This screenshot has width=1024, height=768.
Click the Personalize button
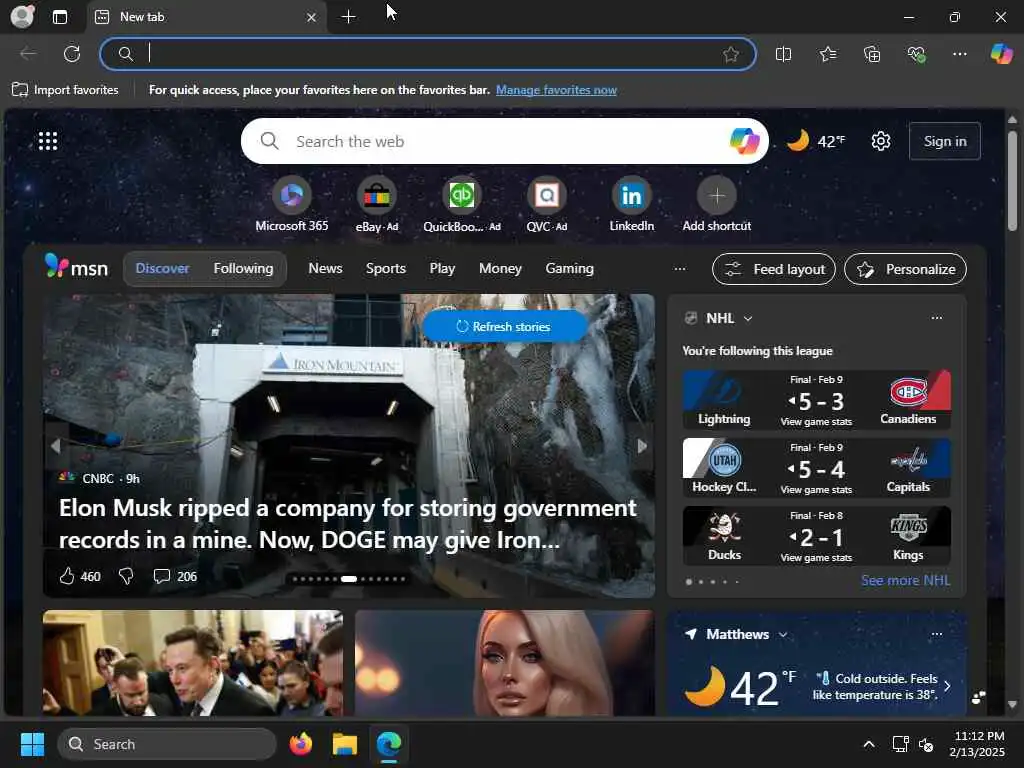905,269
